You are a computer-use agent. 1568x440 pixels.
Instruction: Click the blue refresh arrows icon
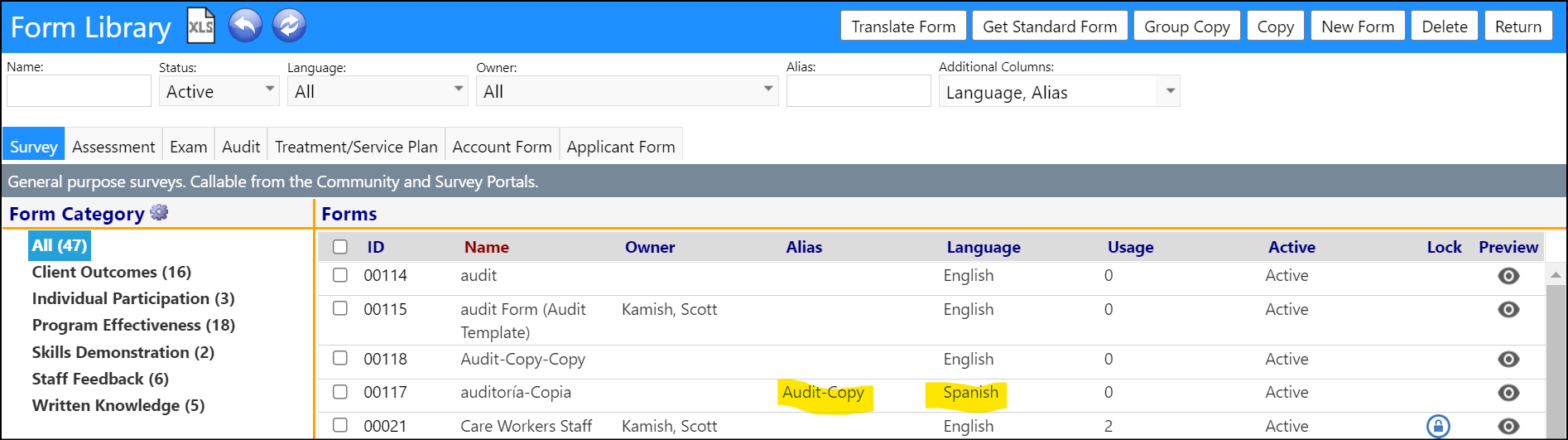pos(288,26)
